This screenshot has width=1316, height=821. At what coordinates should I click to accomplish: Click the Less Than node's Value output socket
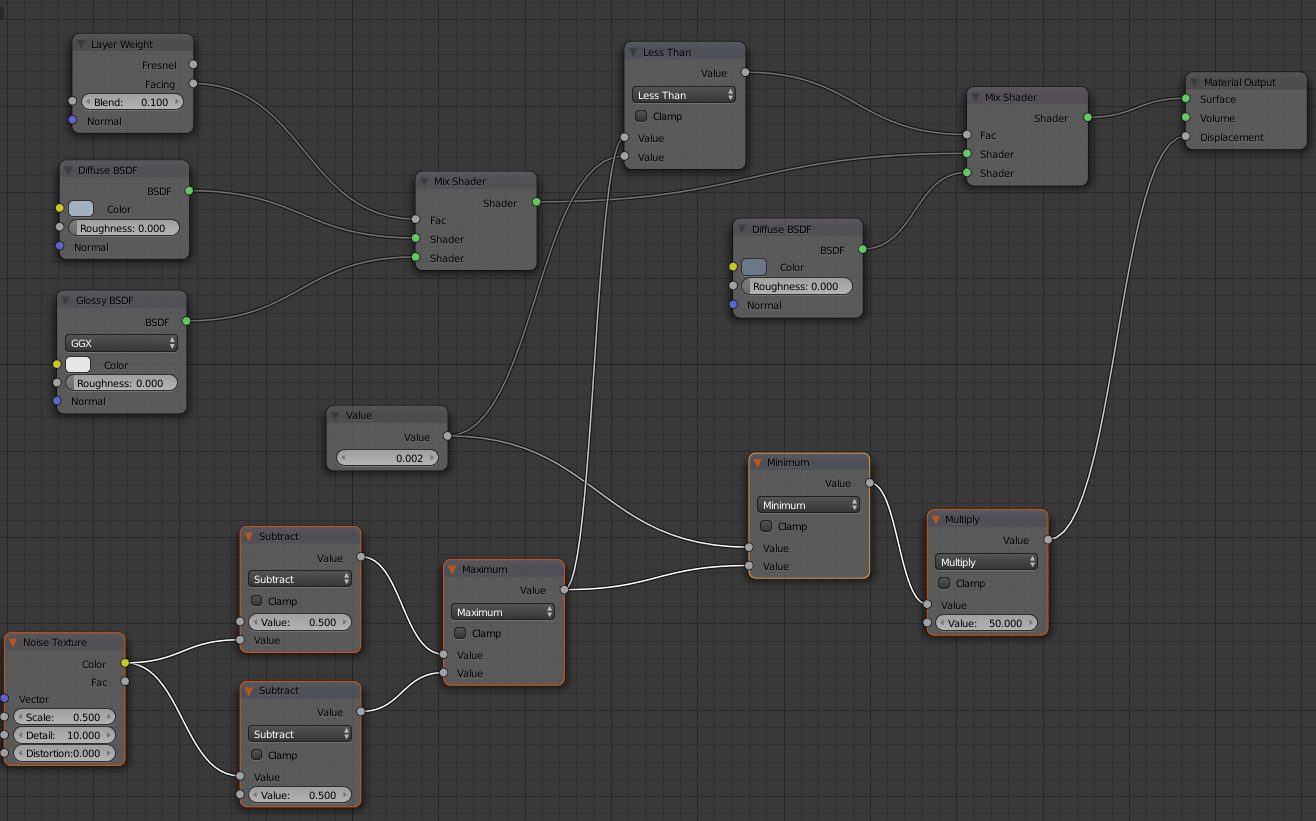[x=745, y=73]
